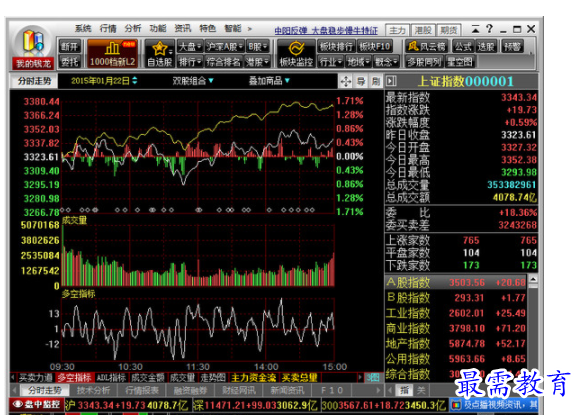Open the 地域 dropdown

(x=358, y=62)
